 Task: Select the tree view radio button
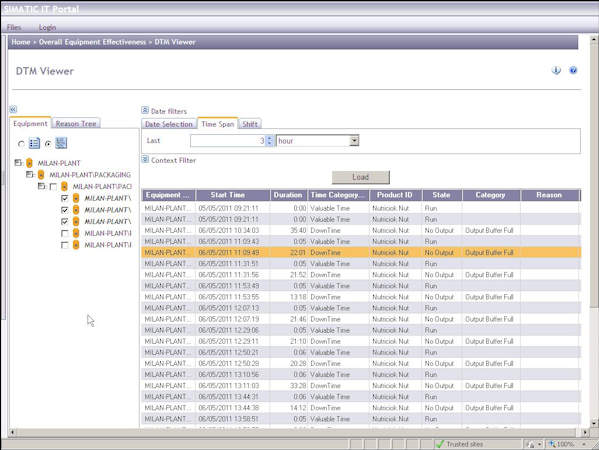(x=48, y=144)
